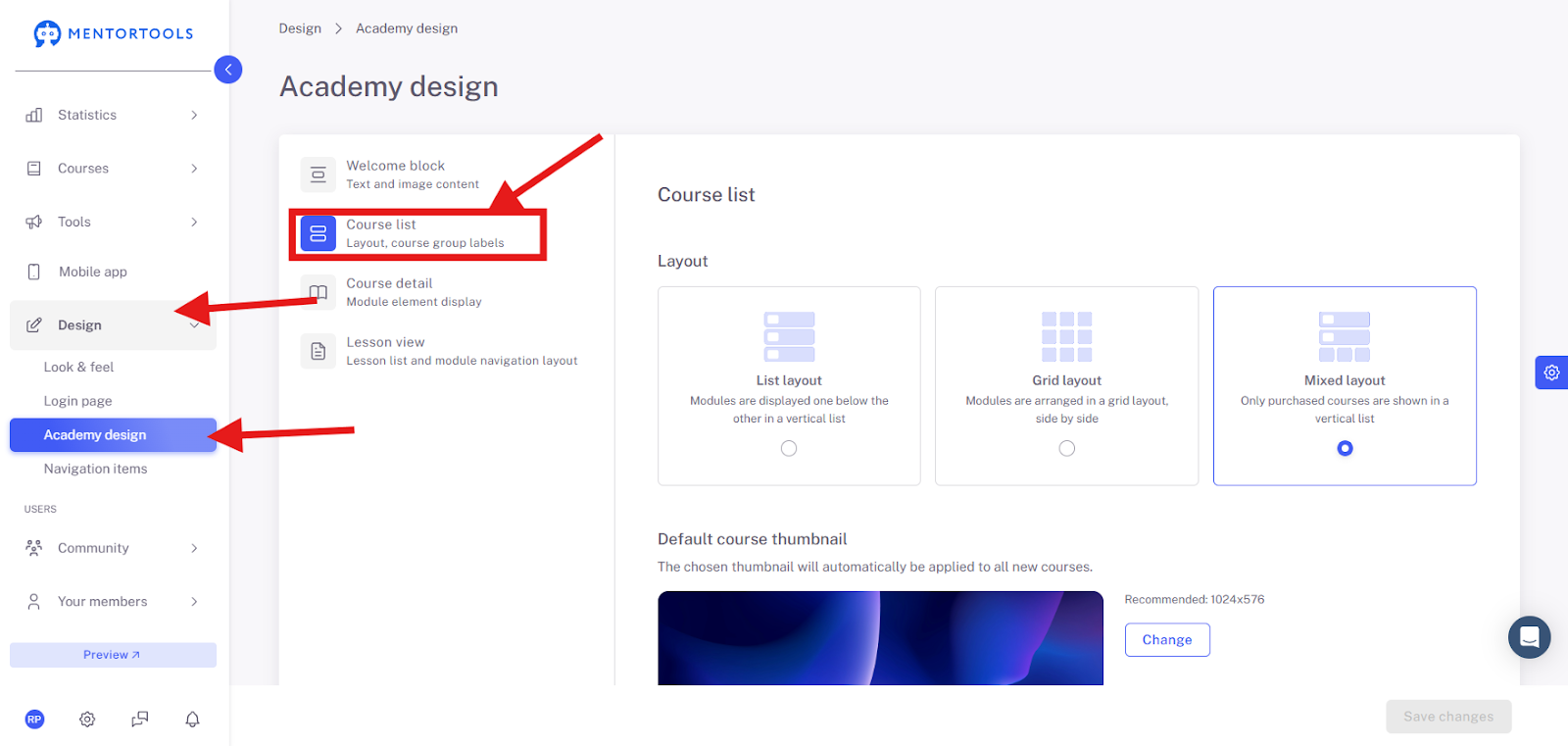Click the Mobile app phone icon
Image resolution: width=1568 pixels, height=746 pixels.
[34, 272]
